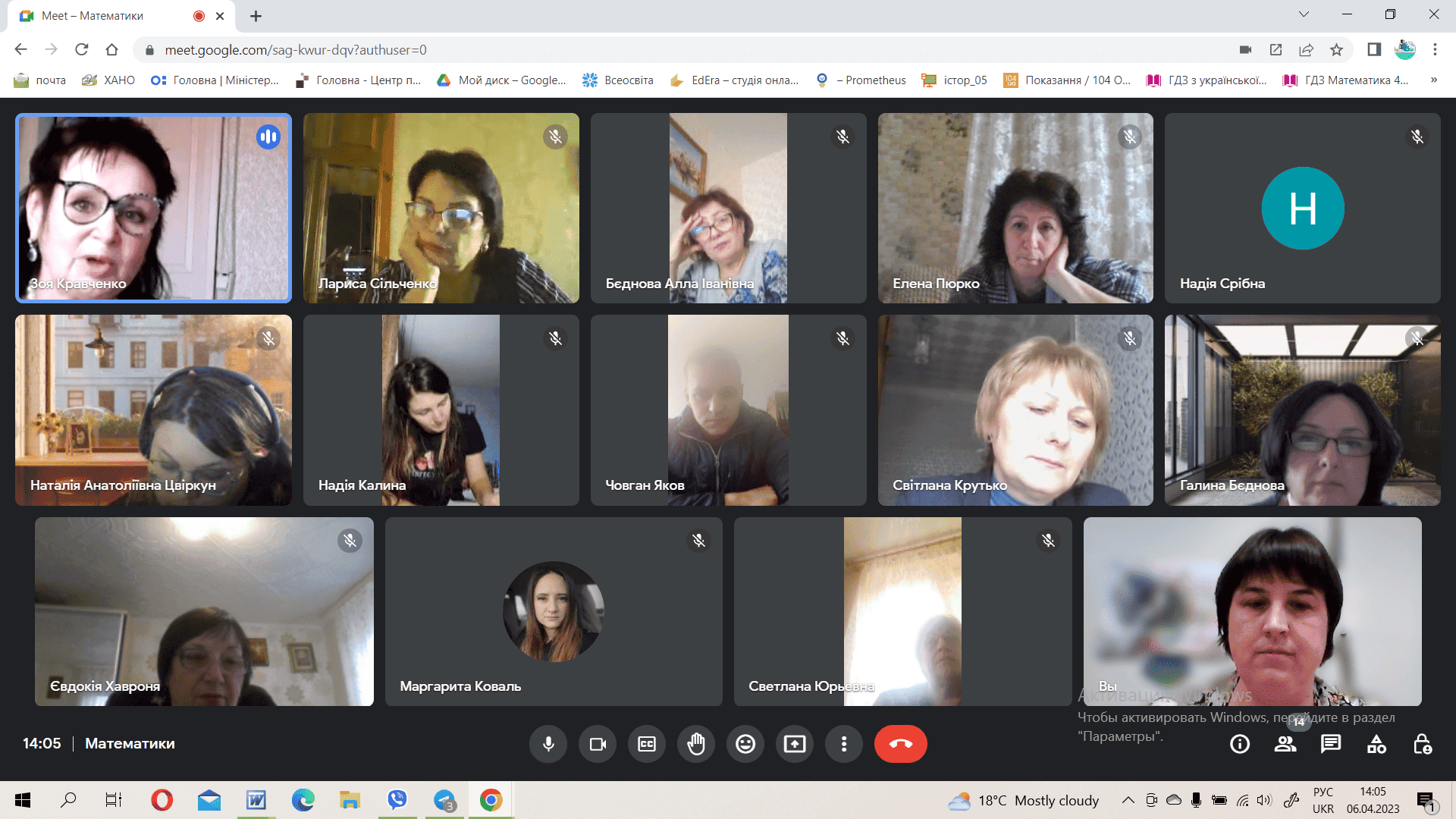Select Надія Срібна avatar tile
1456x819 pixels.
click(x=1303, y=208)
